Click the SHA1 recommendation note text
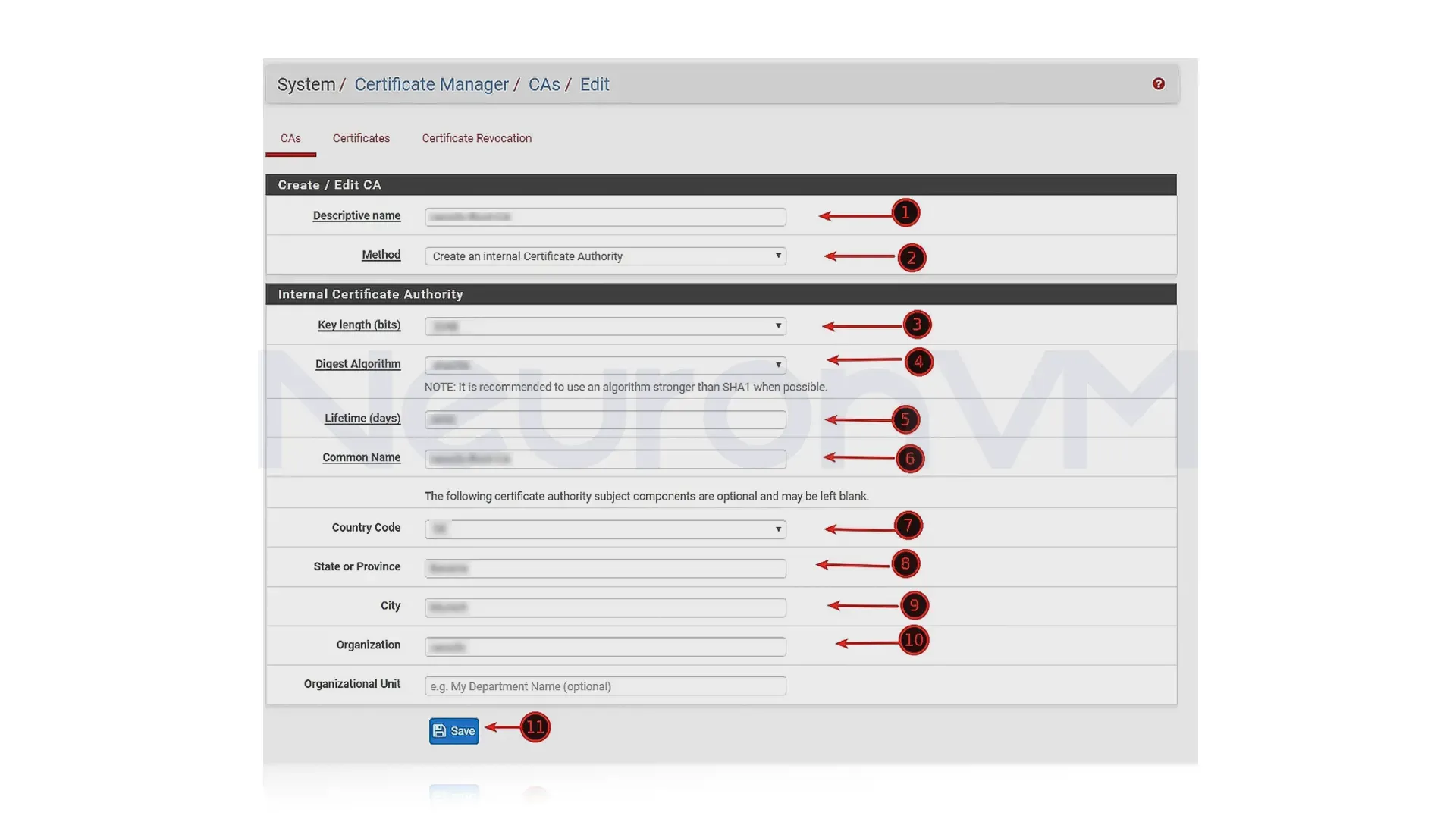Image resolution: width=1456 pixels, height=819 pixels. pos(626,388)
